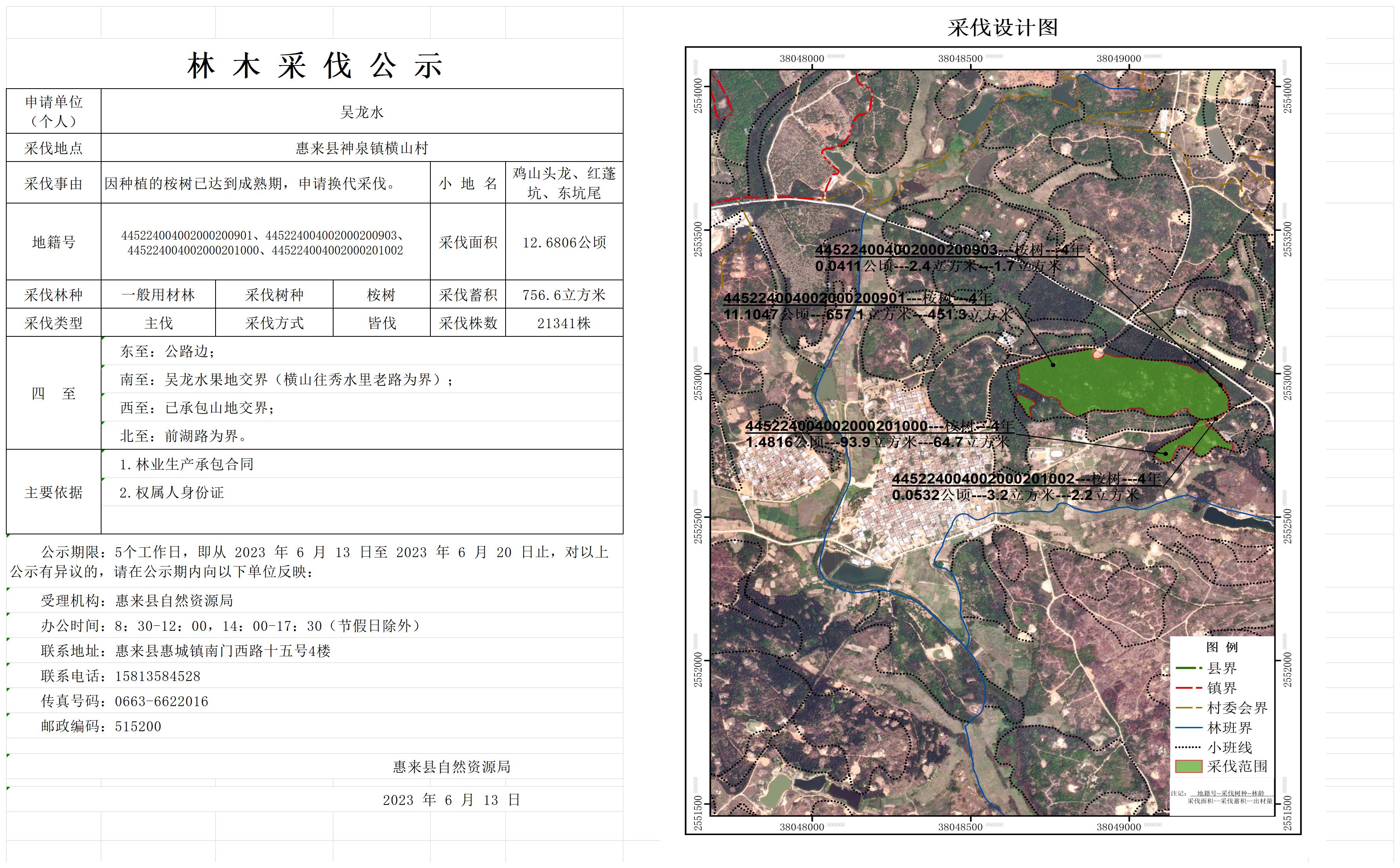This screenshot has width=1400, height=868.
Task: Click the 12.6806公顷 felling area cell
Action: [564, 242]
